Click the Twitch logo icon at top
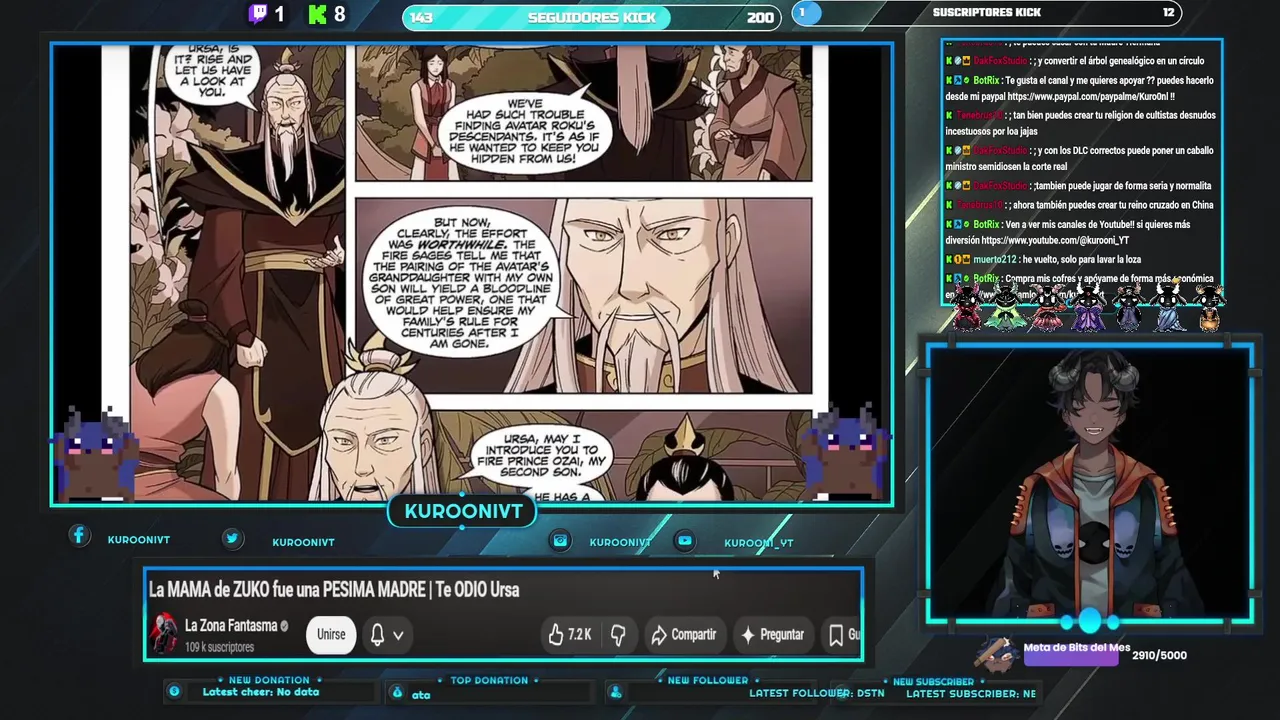 [x=258, y=14]
